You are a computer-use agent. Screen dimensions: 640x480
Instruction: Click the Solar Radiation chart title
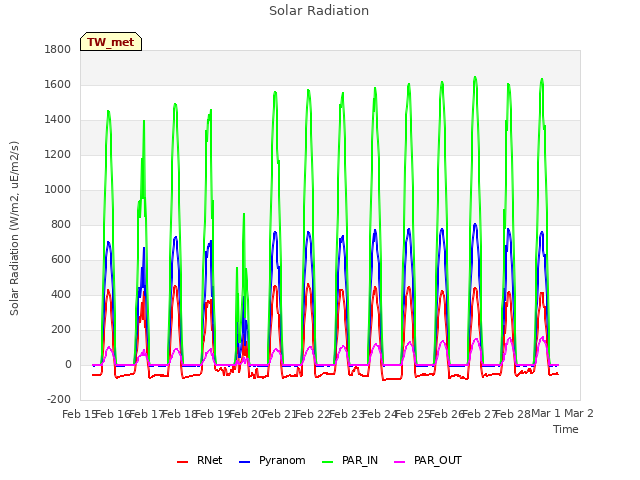(x=319, y=10)
